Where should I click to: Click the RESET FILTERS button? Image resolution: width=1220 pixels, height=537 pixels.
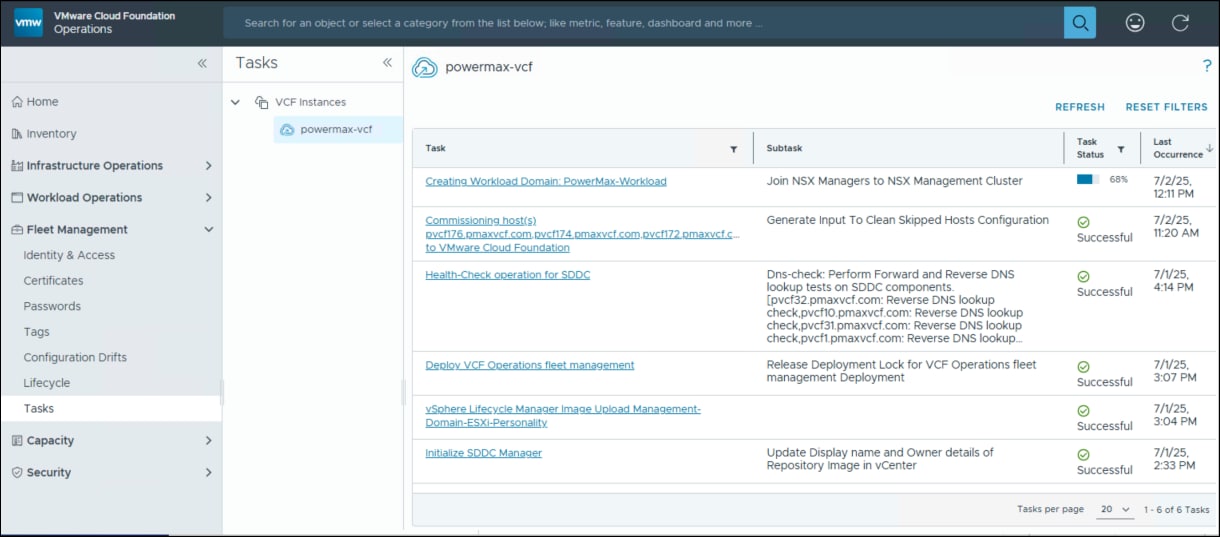pos(1166,107)
